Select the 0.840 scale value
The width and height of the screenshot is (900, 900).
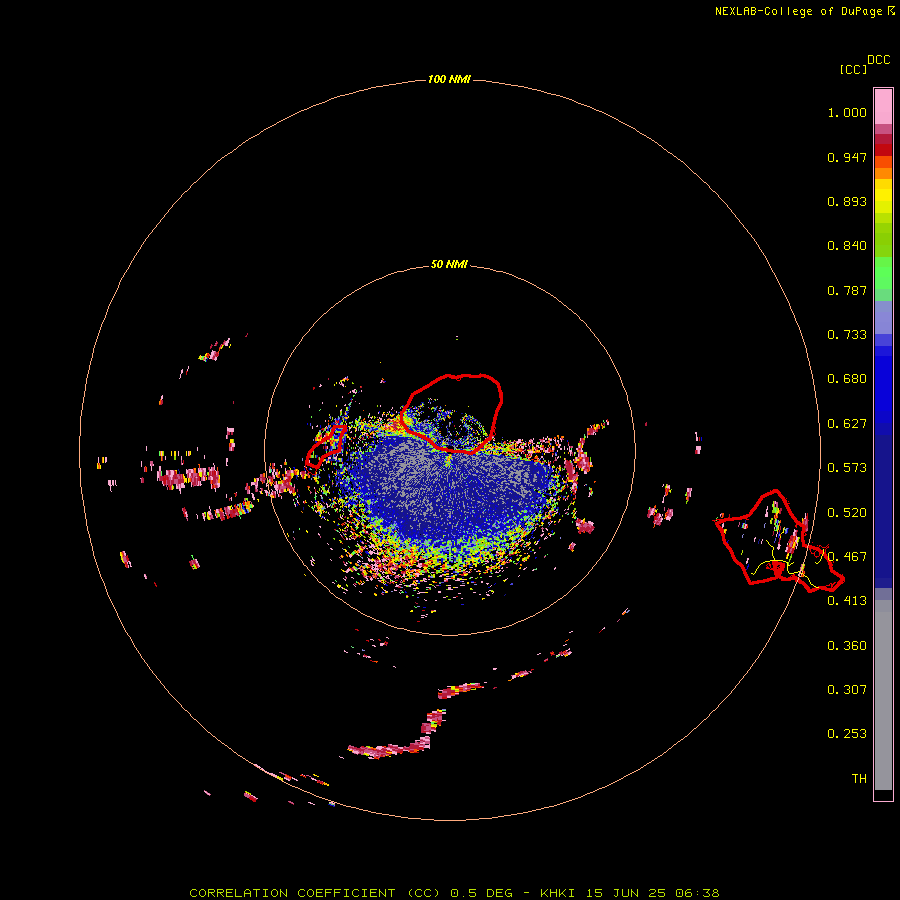tap(847, 246)
